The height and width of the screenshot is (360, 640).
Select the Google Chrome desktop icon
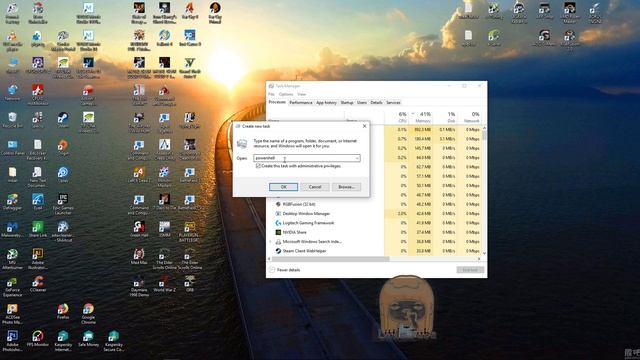[88, 313]
